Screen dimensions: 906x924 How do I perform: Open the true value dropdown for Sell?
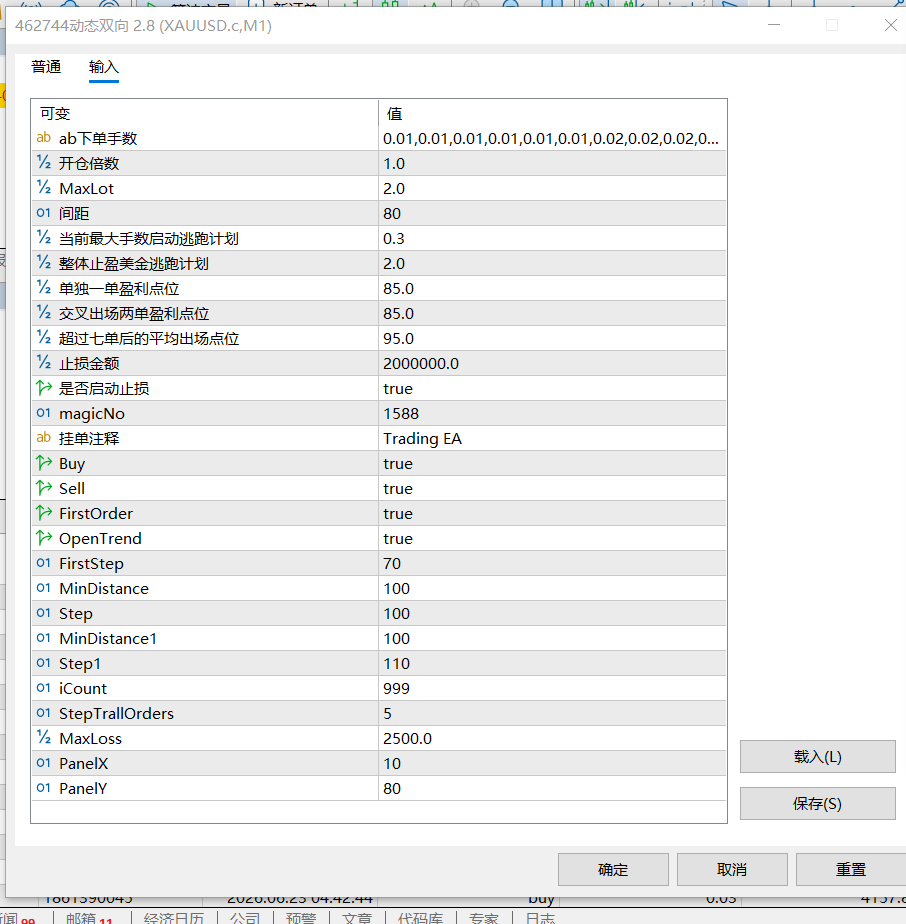tap(552, 489)
